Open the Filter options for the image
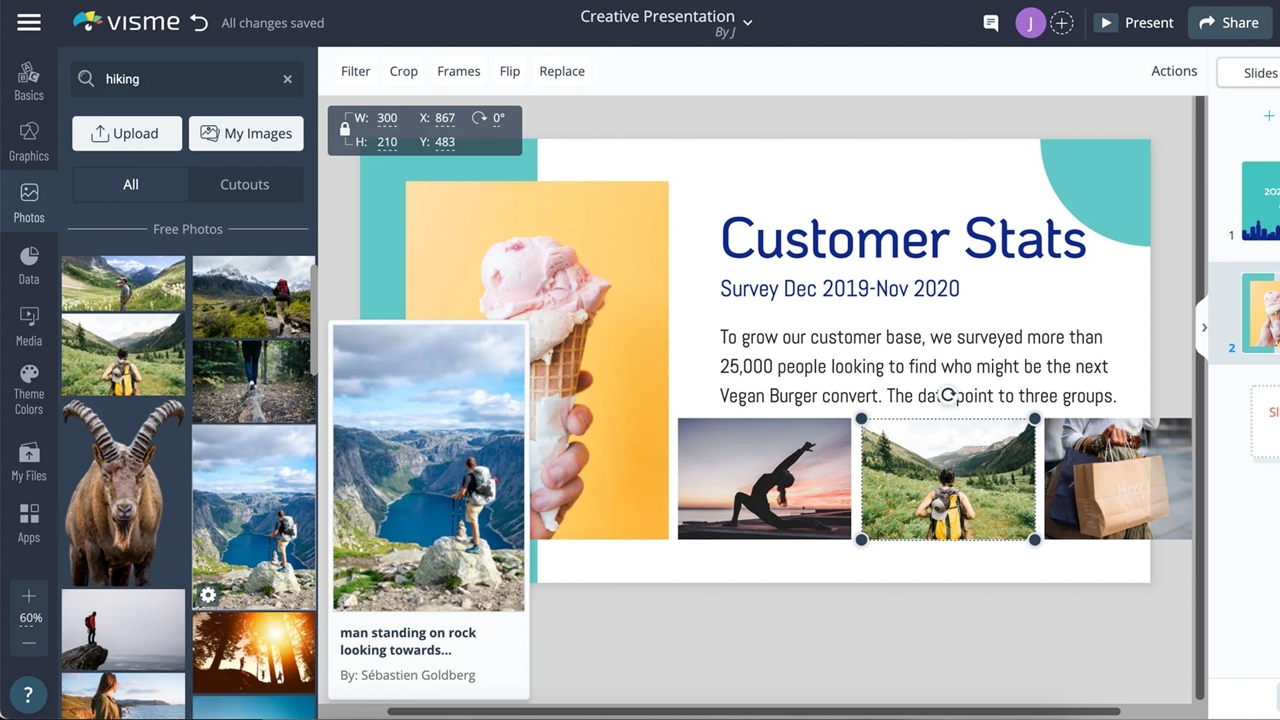The height and width of the screenshot is (720, 1280). click(355, 71)
